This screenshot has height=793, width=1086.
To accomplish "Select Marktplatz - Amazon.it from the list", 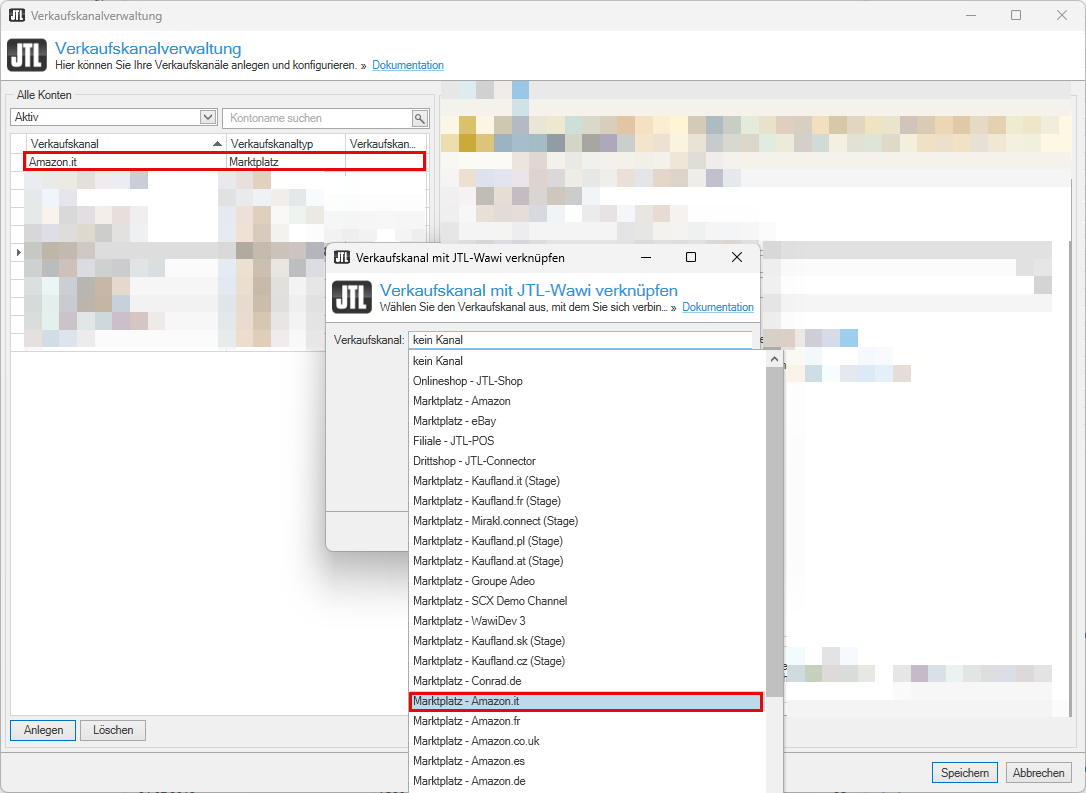I will coord(586,701).
